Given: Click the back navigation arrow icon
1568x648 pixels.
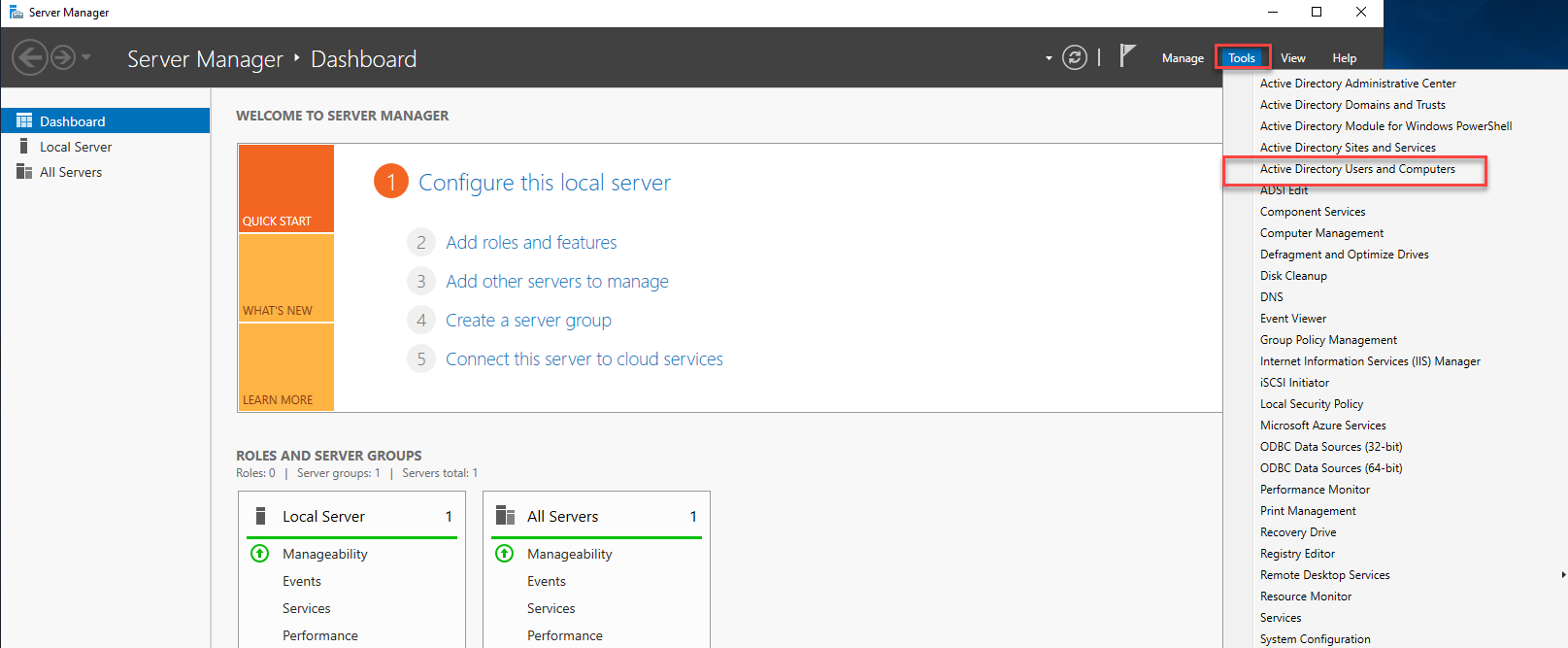Looking at the screenshot, I should tap(30, 57).
